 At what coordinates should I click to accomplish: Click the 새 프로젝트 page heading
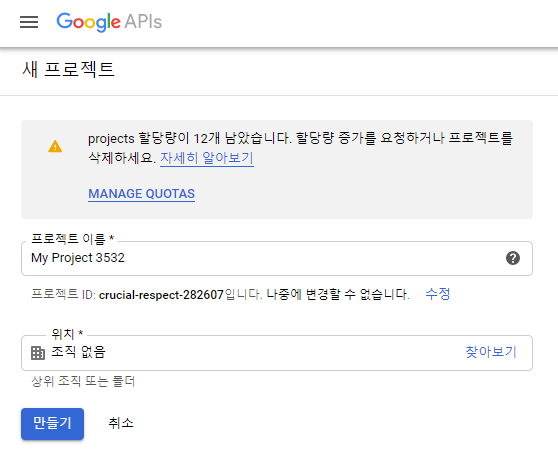[x=68, y=69]
